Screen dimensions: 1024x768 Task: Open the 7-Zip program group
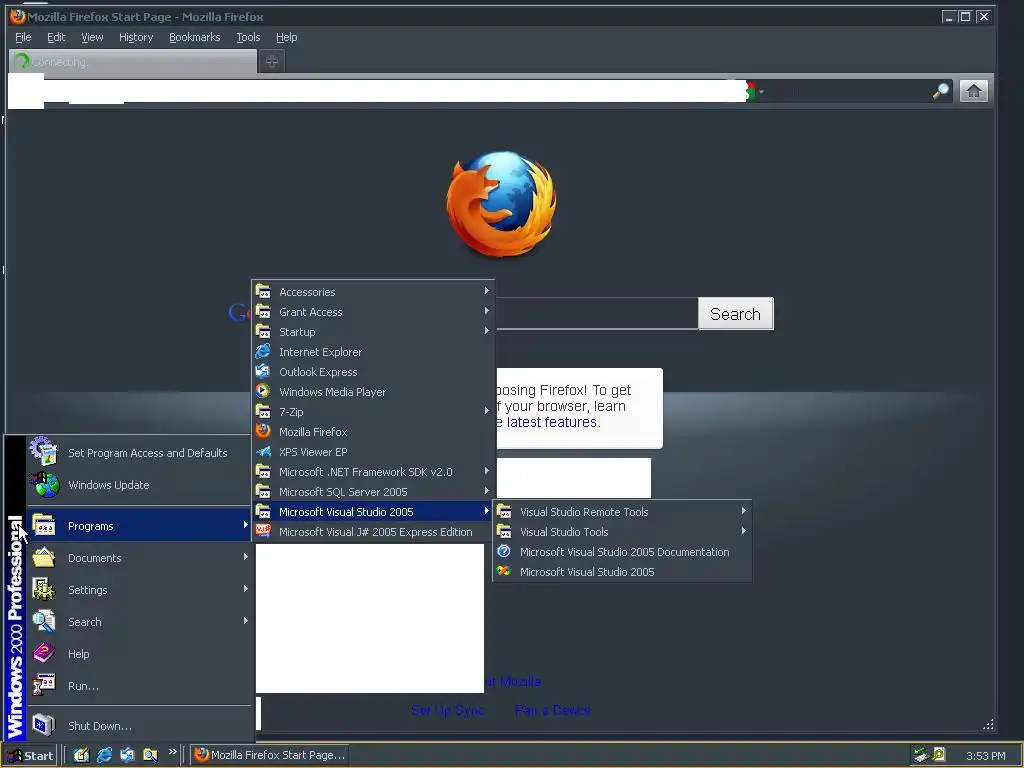[373, 412]
